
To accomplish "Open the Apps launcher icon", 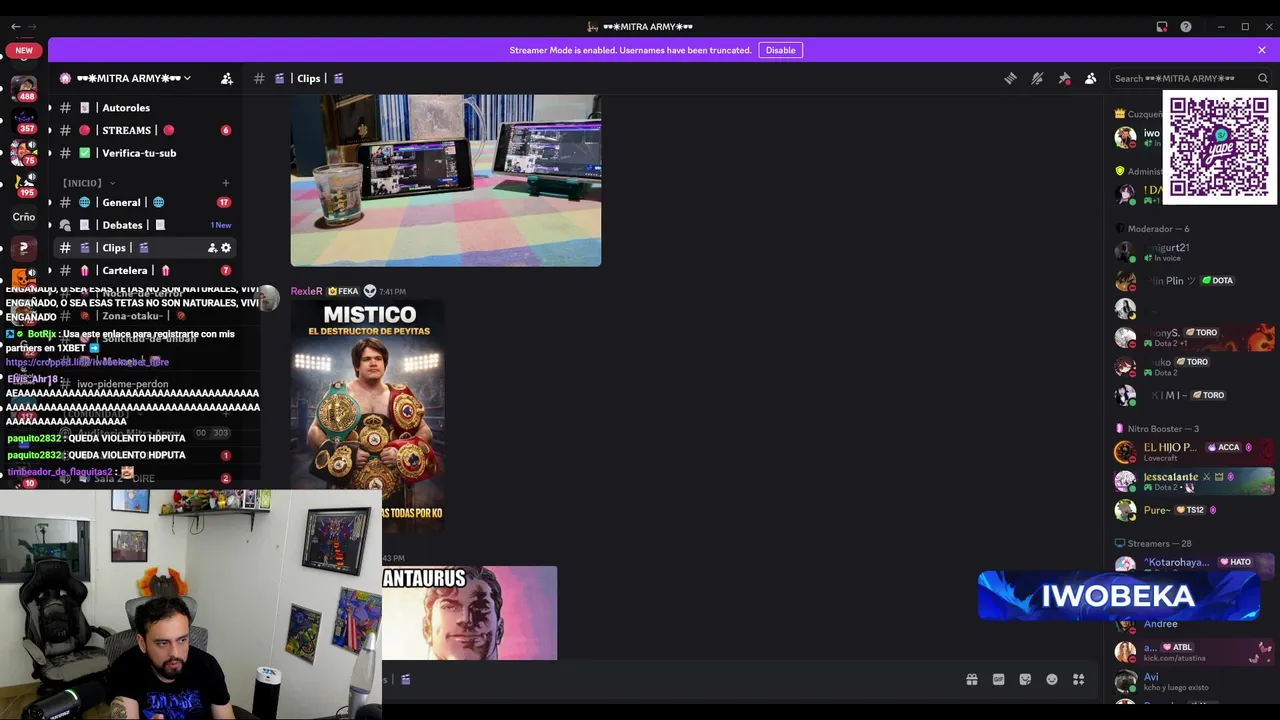I will pyautogui.click(x=1079, y=679).
